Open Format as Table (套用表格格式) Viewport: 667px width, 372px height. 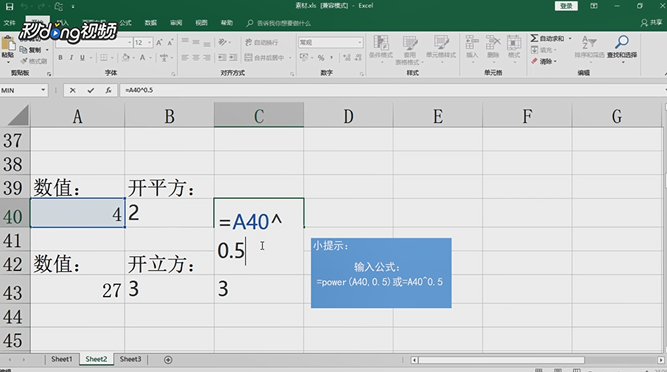point(409,49)
